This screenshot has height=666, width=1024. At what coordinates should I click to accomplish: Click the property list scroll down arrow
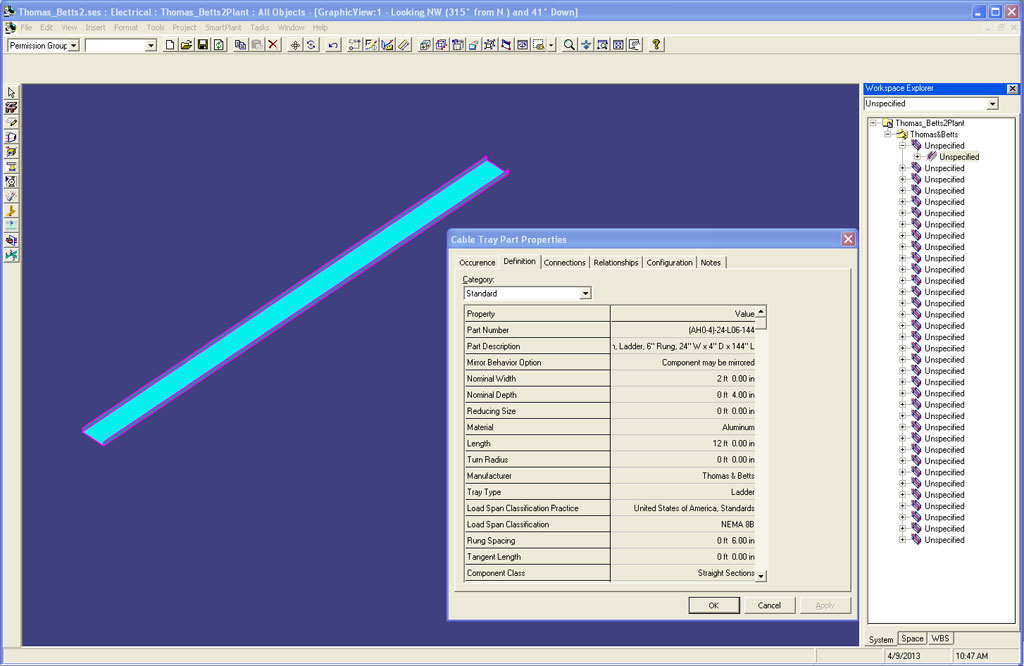coord(761,576)
